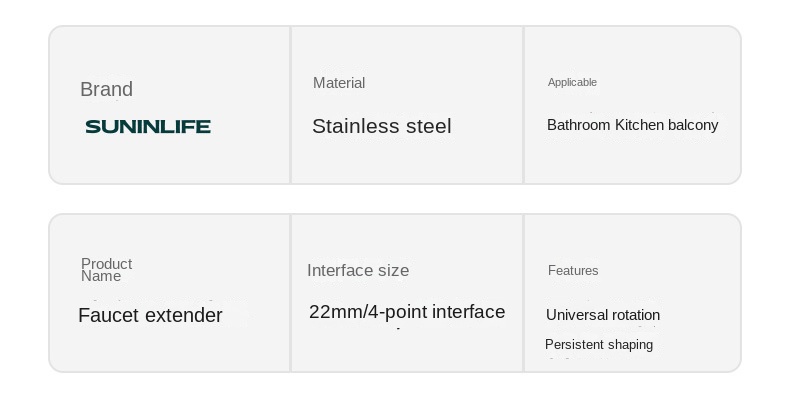Click the SUNINLIFE brand logo

pyautogui.click(x=148, y=126)
